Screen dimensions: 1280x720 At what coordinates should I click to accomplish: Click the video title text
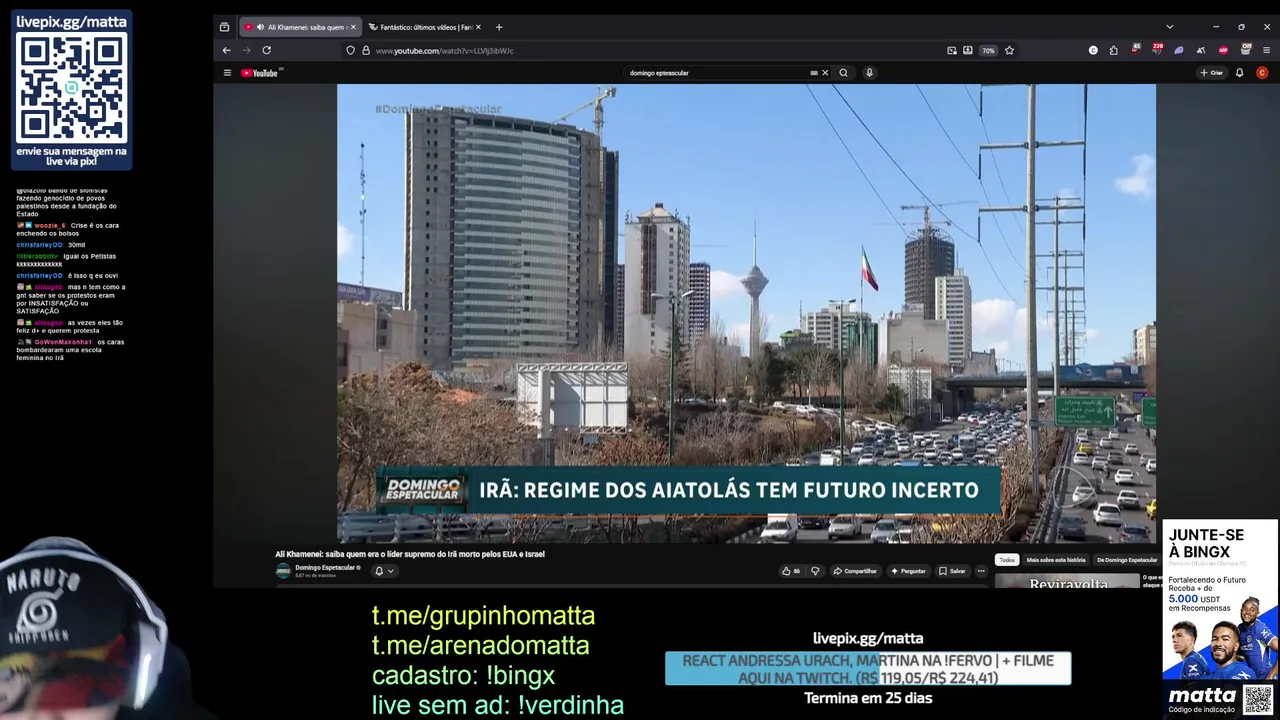pos(410,554)
